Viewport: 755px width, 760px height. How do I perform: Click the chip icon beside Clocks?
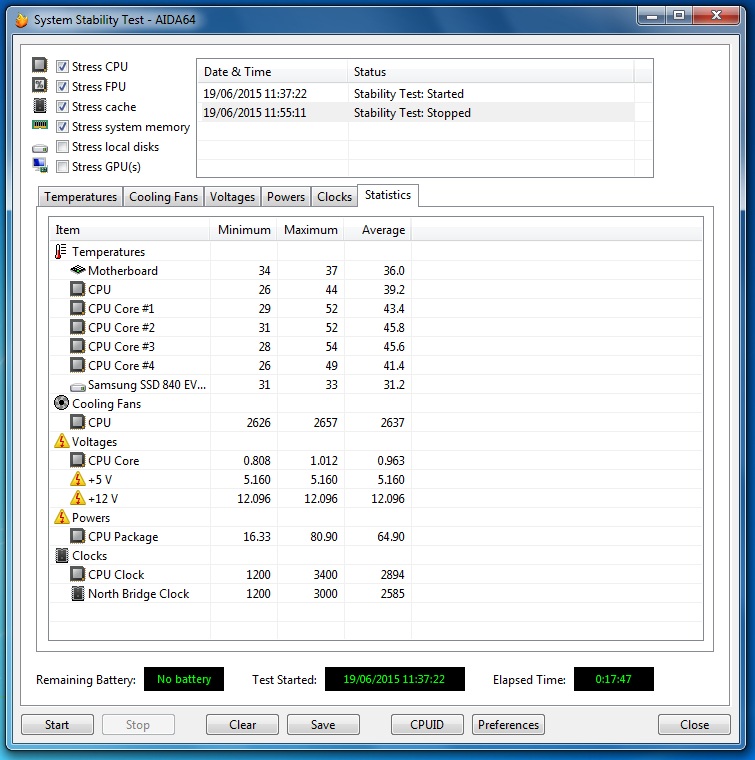[x=61, y=555]
